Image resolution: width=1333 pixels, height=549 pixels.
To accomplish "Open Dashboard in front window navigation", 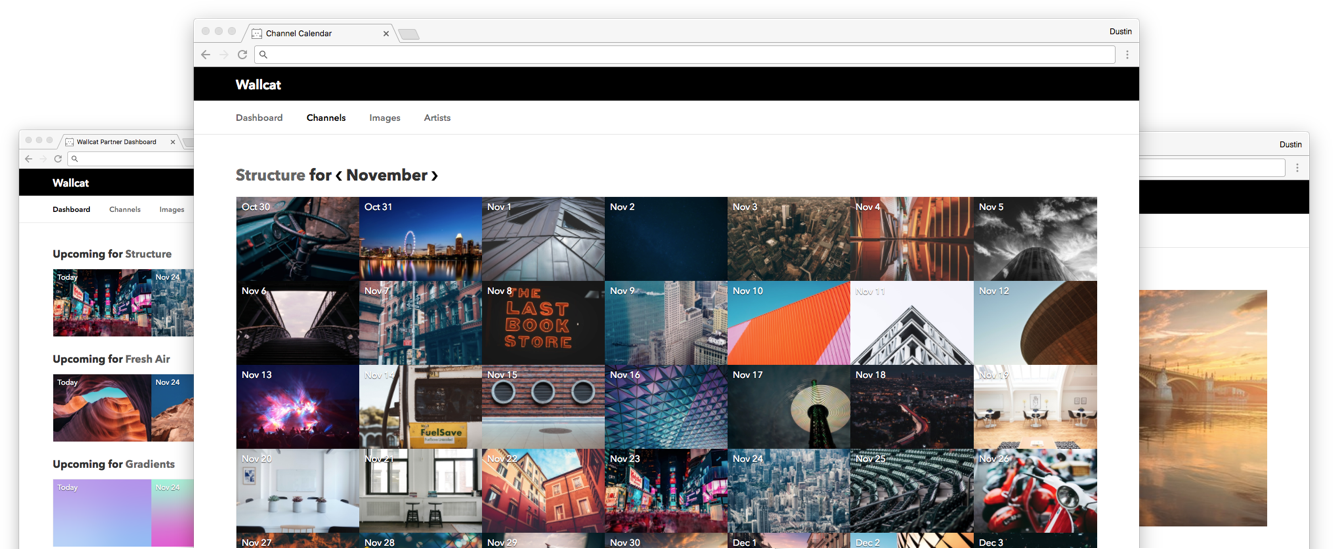I will click(259, 118).
